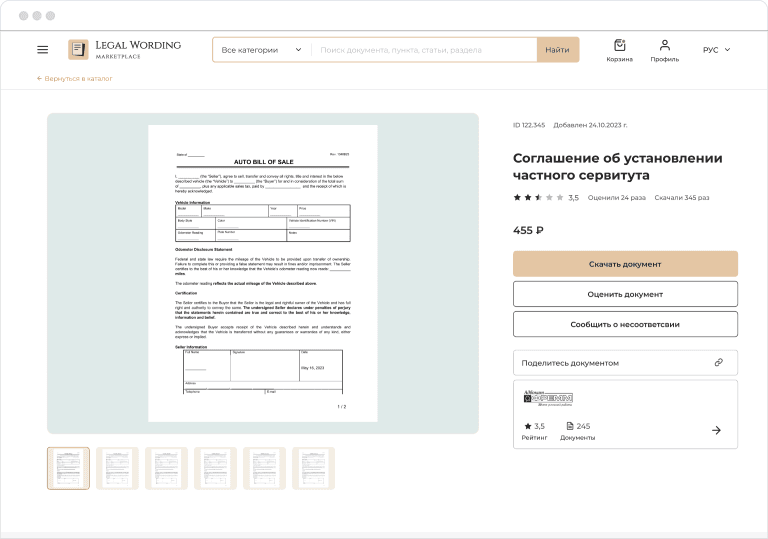This screenshot has width=768, height=539.
Task: Click the main document preview image
Action: (262, 273)
